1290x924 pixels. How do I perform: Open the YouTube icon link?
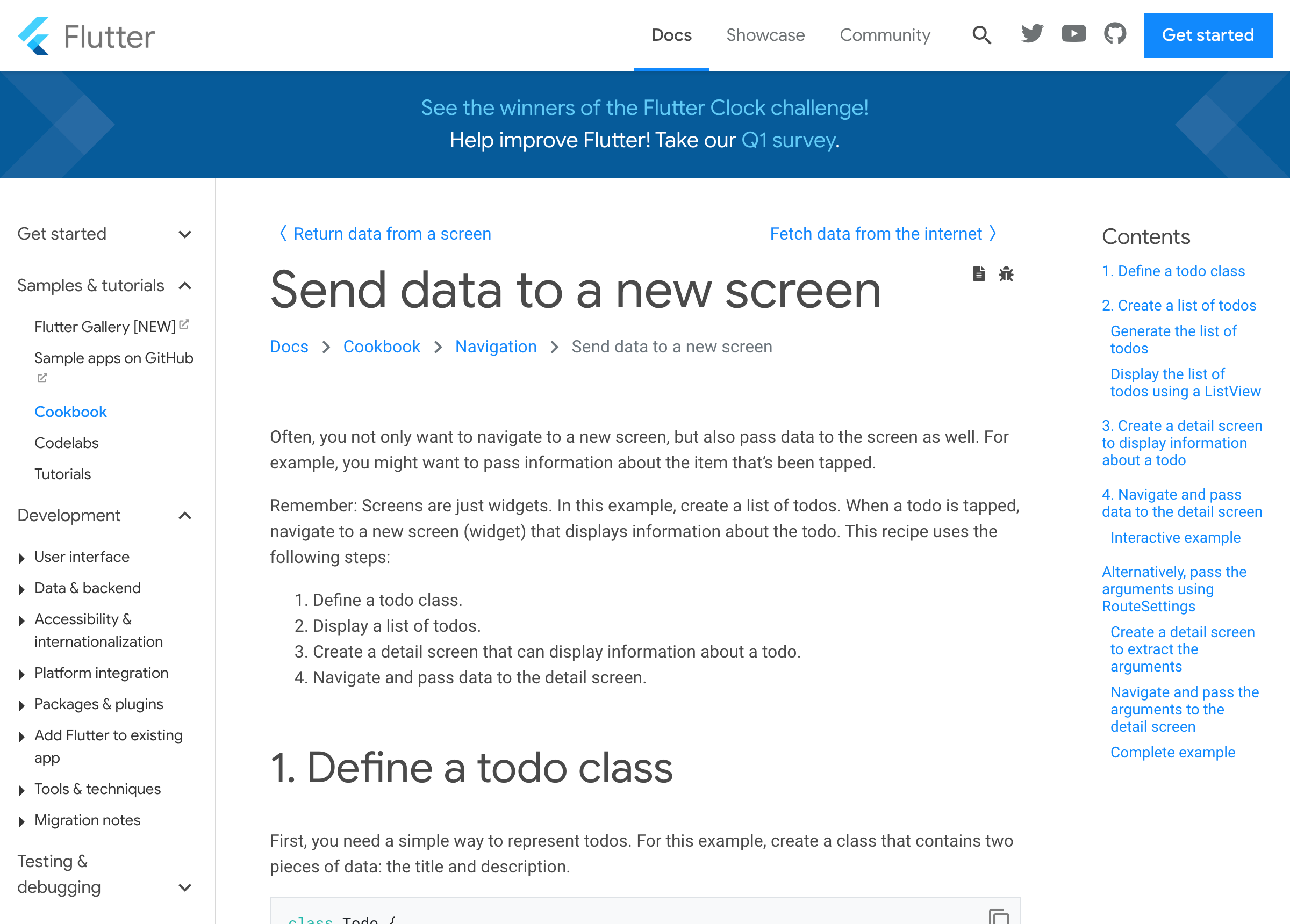1073,34
